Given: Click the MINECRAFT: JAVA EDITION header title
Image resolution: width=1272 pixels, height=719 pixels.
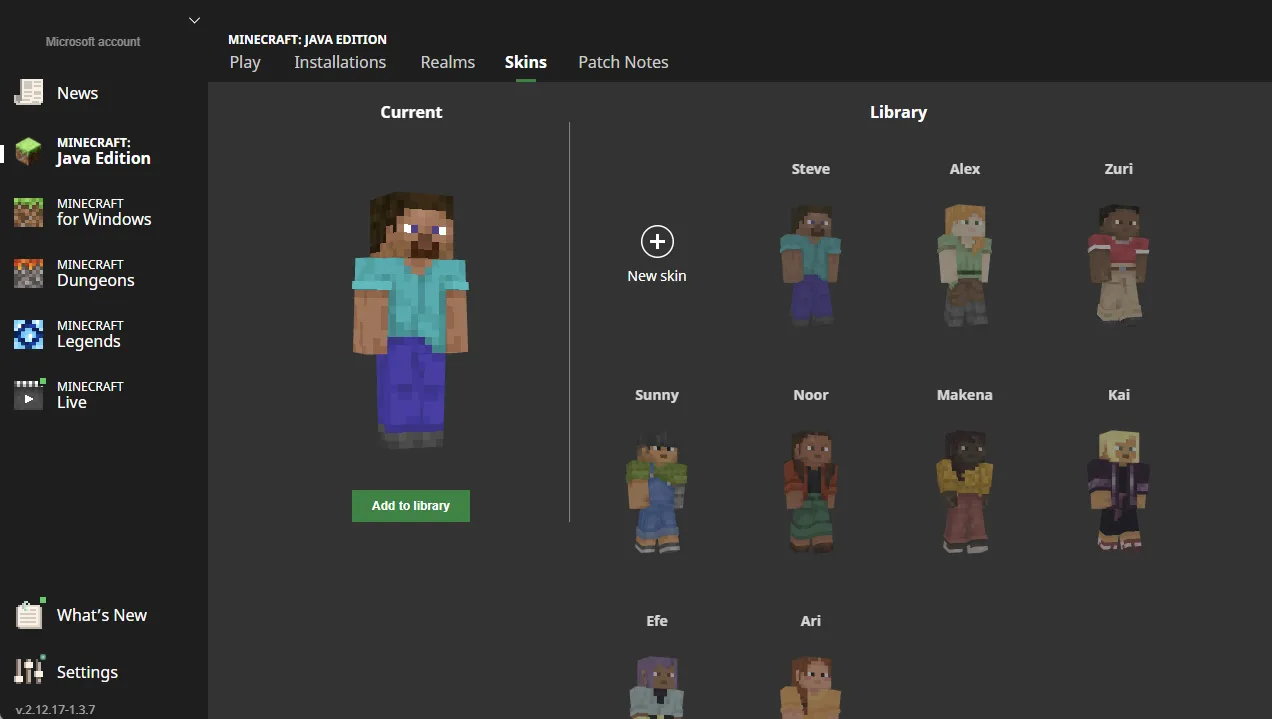Looking at the screenshot, I should click(307, 40).
